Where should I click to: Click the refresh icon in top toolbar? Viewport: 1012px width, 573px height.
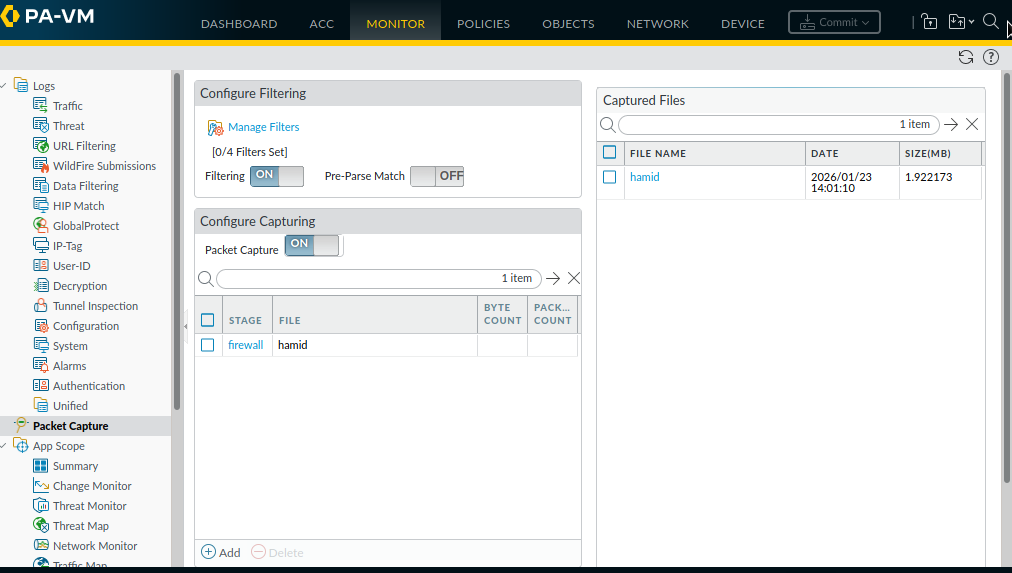tap(965, 57)
